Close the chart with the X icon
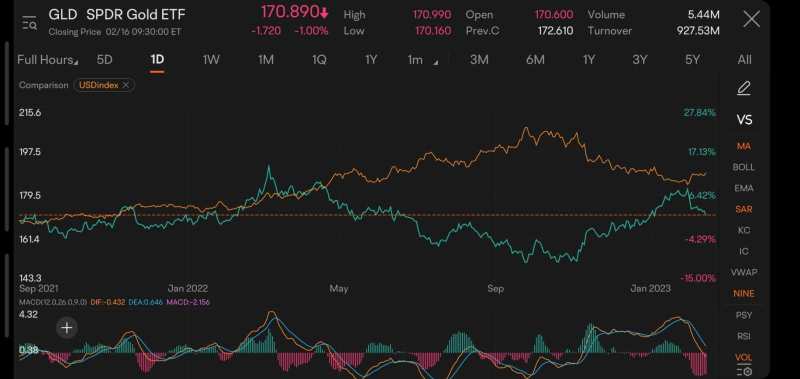The image size is (800, 379). coord(752,20)
